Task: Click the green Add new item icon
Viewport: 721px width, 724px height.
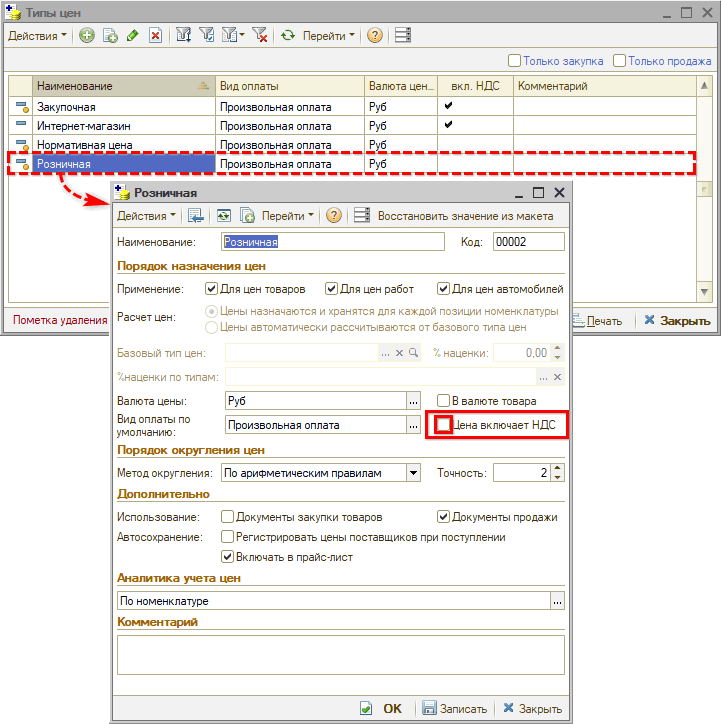Action: click(x=87, y=35)
